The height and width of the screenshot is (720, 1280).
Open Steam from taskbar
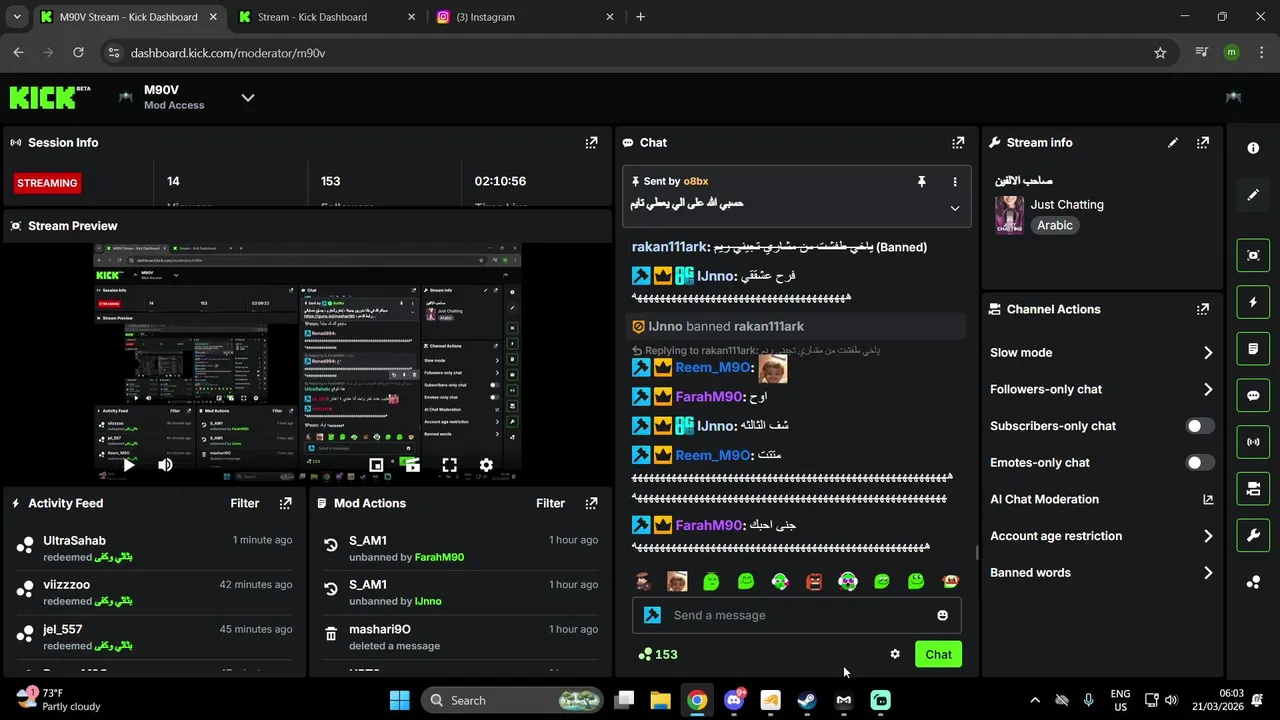coord(806,700)
